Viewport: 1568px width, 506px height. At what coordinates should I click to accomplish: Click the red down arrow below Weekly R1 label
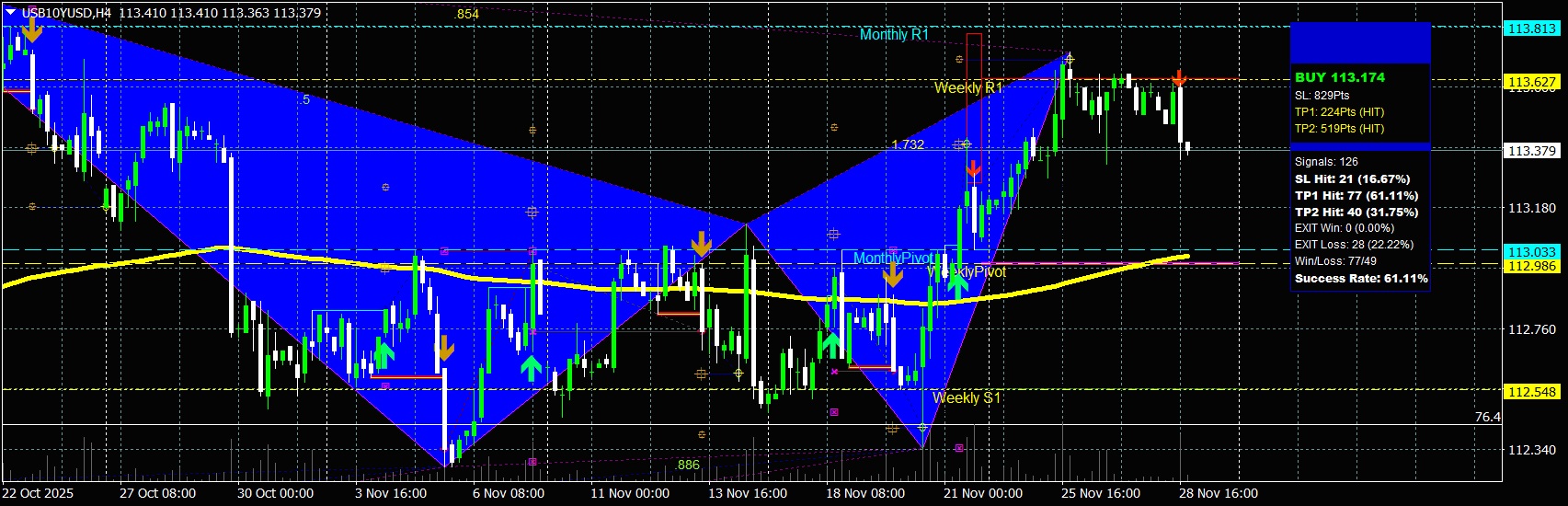(x=973, y=169)
